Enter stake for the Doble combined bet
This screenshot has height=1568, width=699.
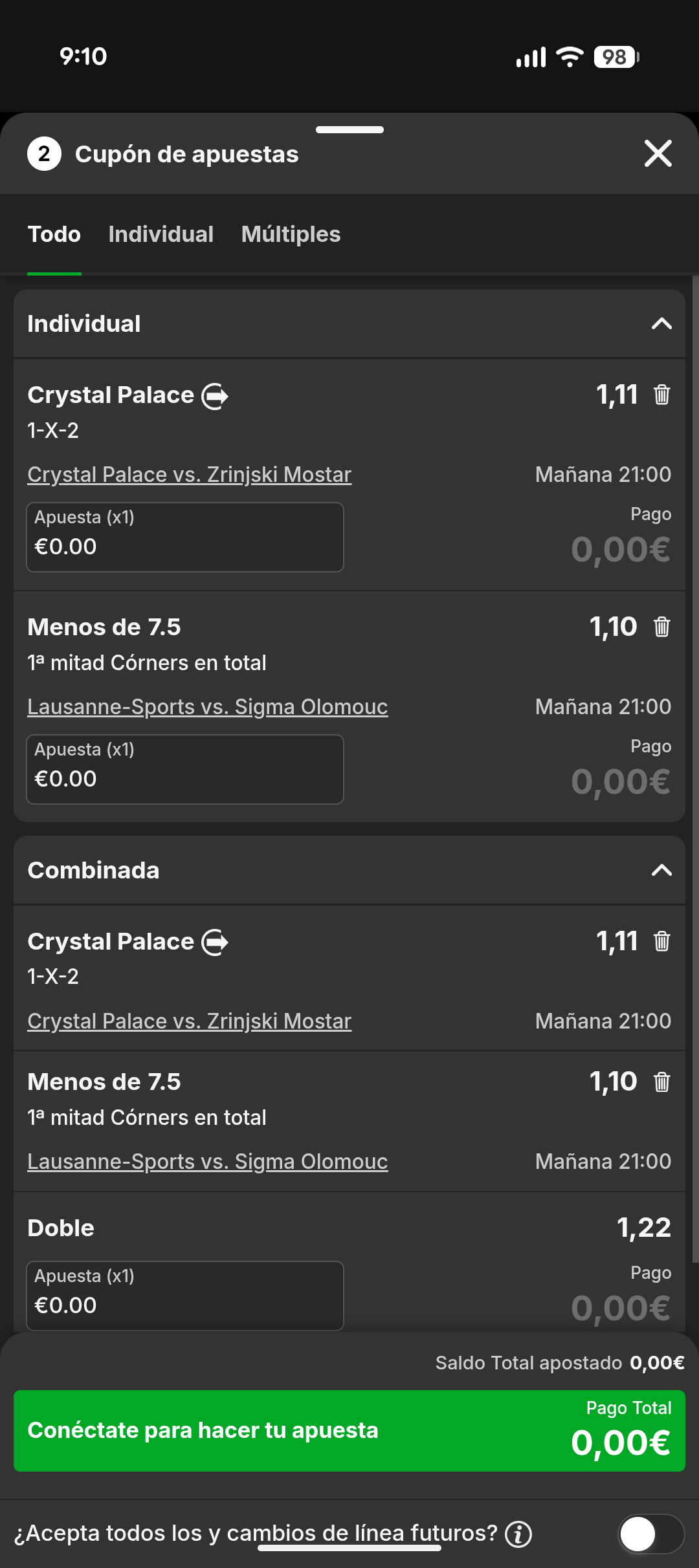(x=184, y=1296)
